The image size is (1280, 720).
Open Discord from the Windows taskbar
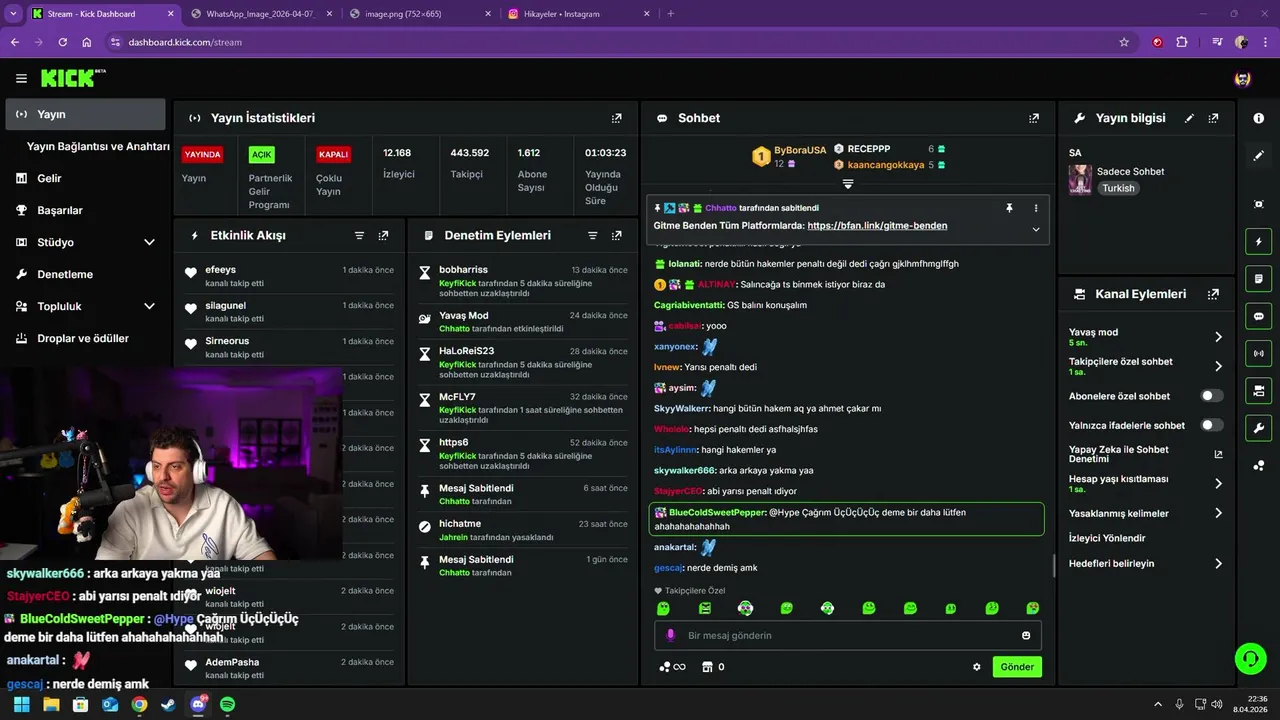(x=198, y=705)
